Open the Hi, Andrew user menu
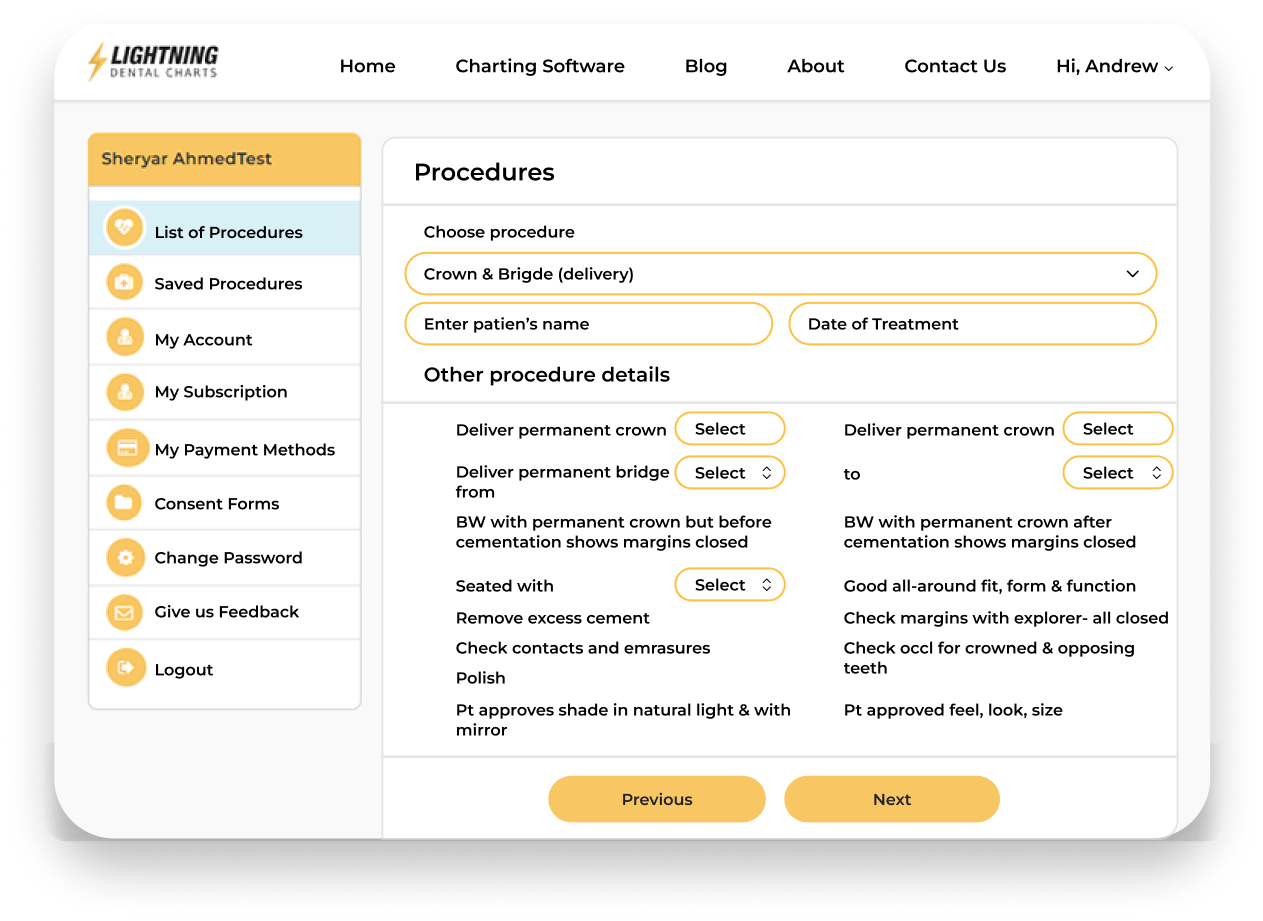This screenshot has width=1263, height=921. pyautogui.click(x=1114, y=66)
